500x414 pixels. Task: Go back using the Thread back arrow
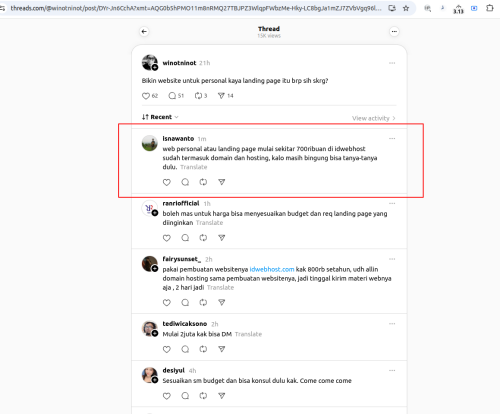tap(144, 32)
